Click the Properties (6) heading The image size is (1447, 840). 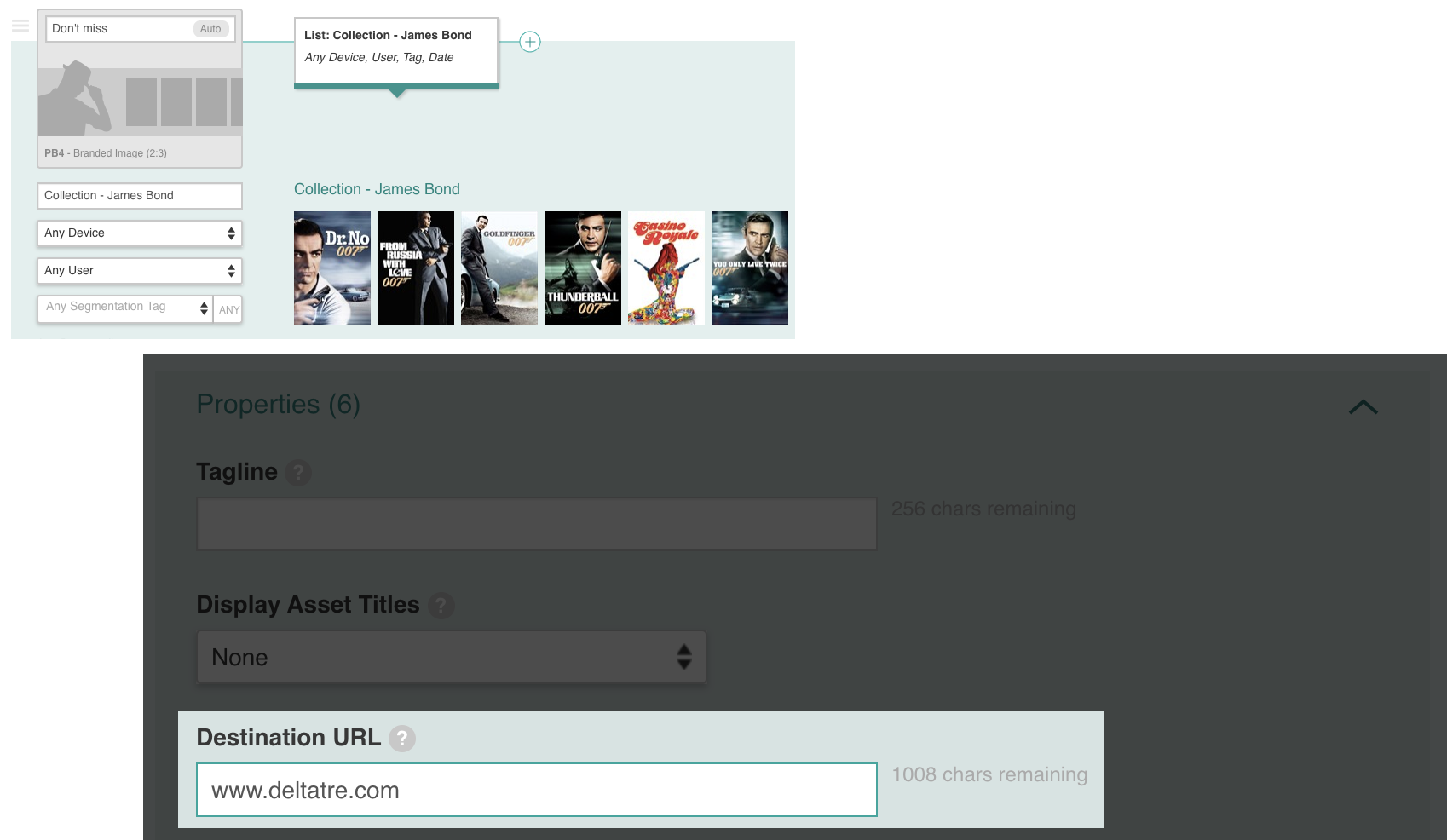[x=279, y=404]
